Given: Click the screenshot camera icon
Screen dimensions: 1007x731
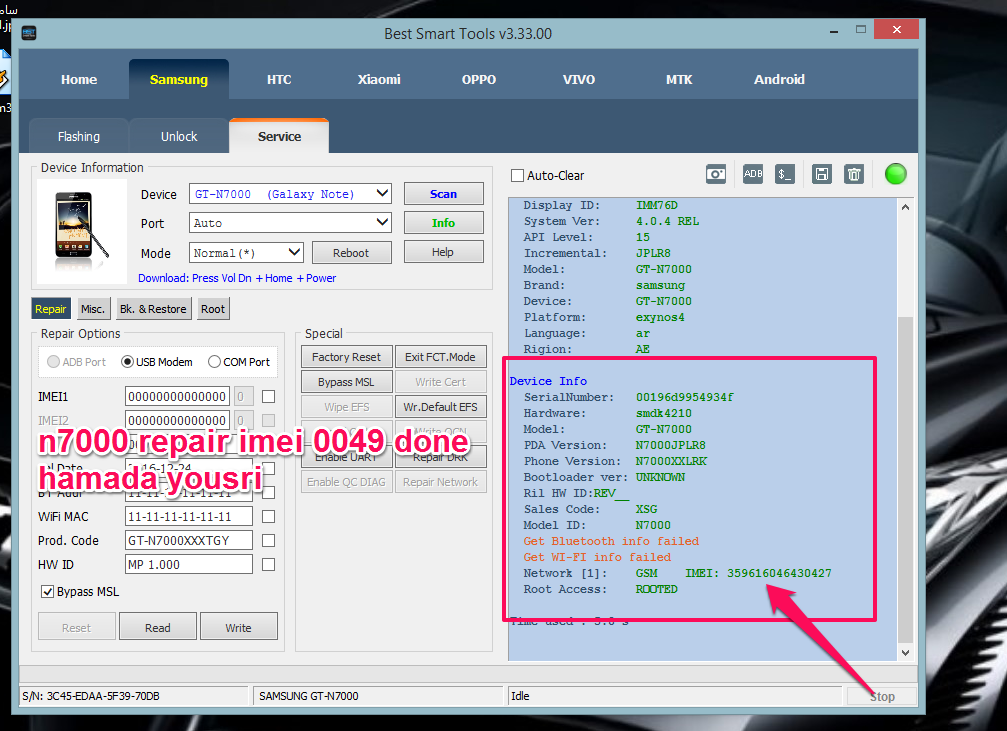Looking at the screenshot, I should point(715,174).
